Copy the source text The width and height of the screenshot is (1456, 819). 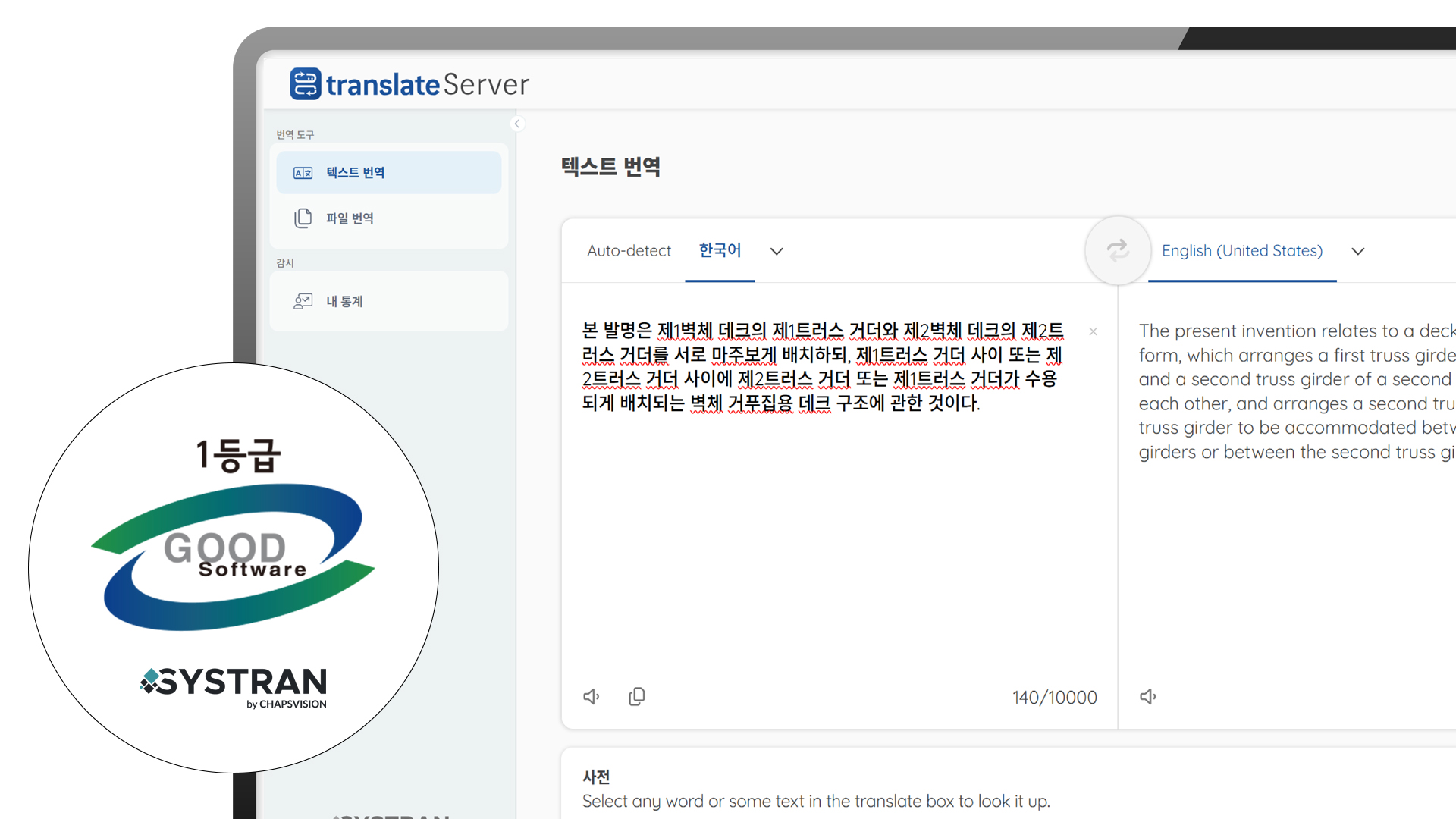coord(637,696)
